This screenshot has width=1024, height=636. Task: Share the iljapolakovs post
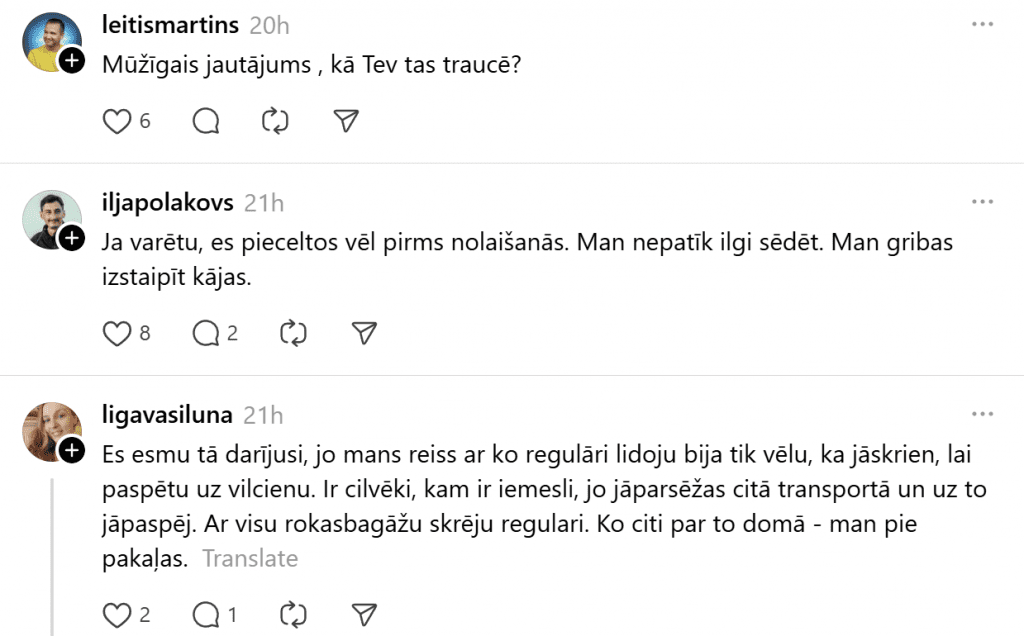[x=364, y=333]
